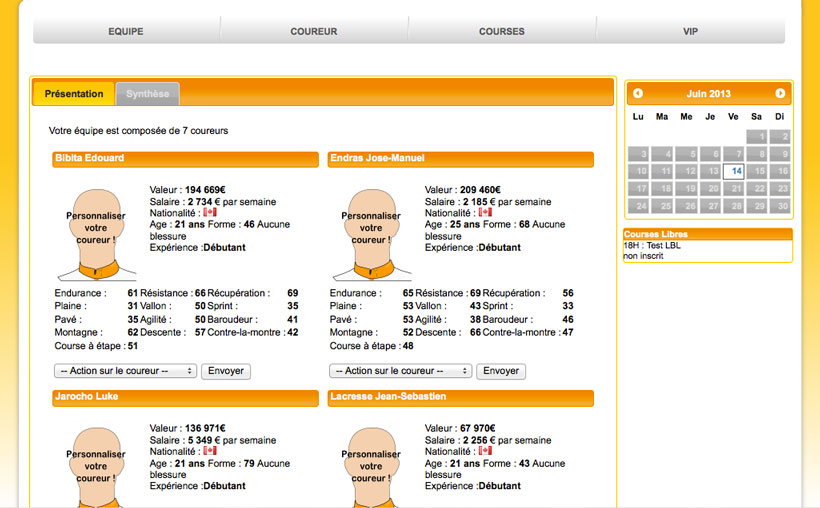Select June 27 in the calendar
This screenshot has height=508, width=820.
point(710,206)
